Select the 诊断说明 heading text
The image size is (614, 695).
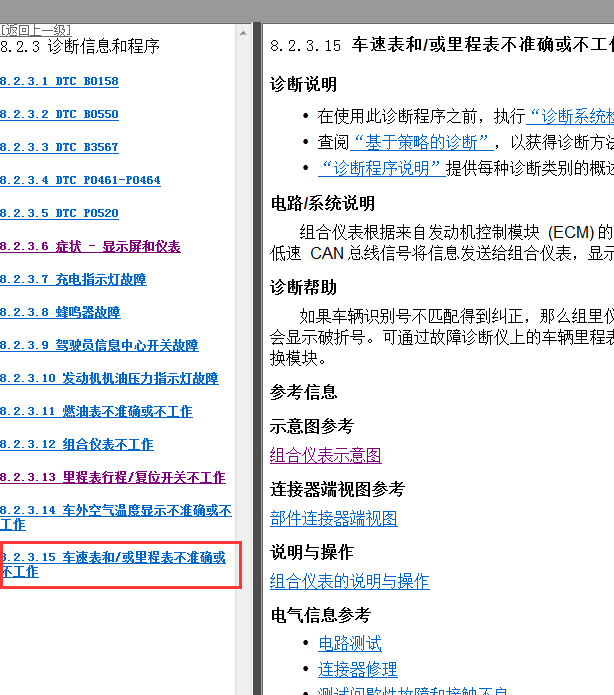304,84
